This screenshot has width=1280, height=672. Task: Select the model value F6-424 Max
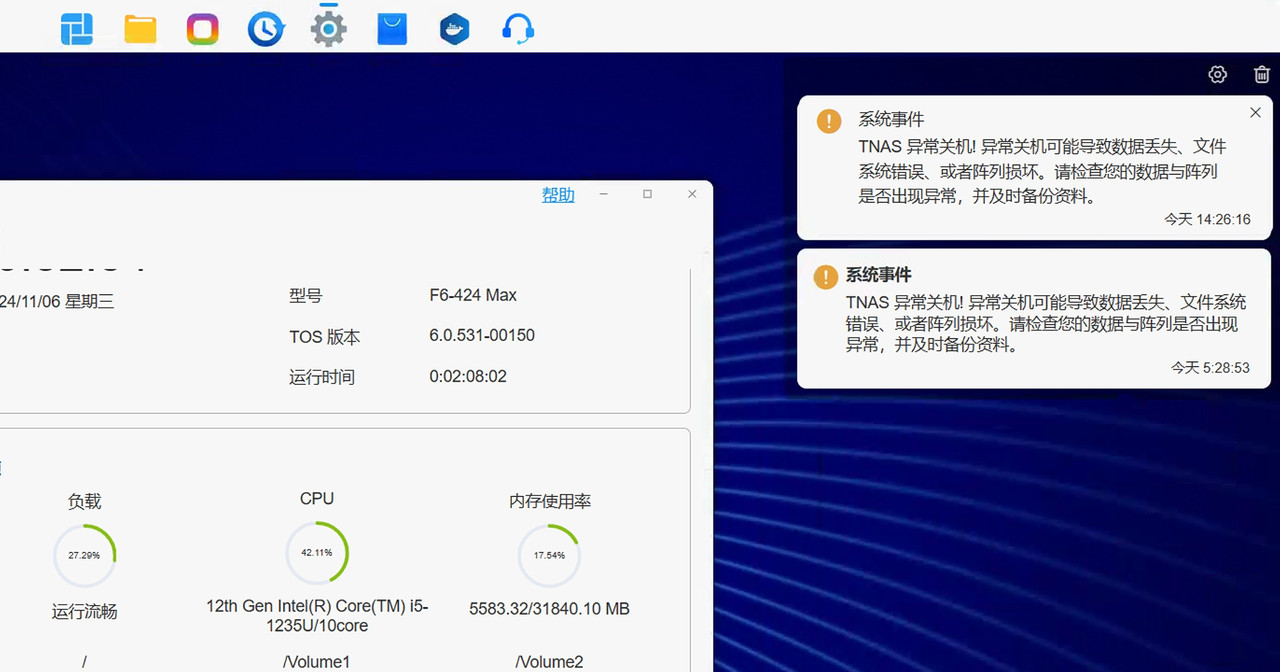point(473,295)
